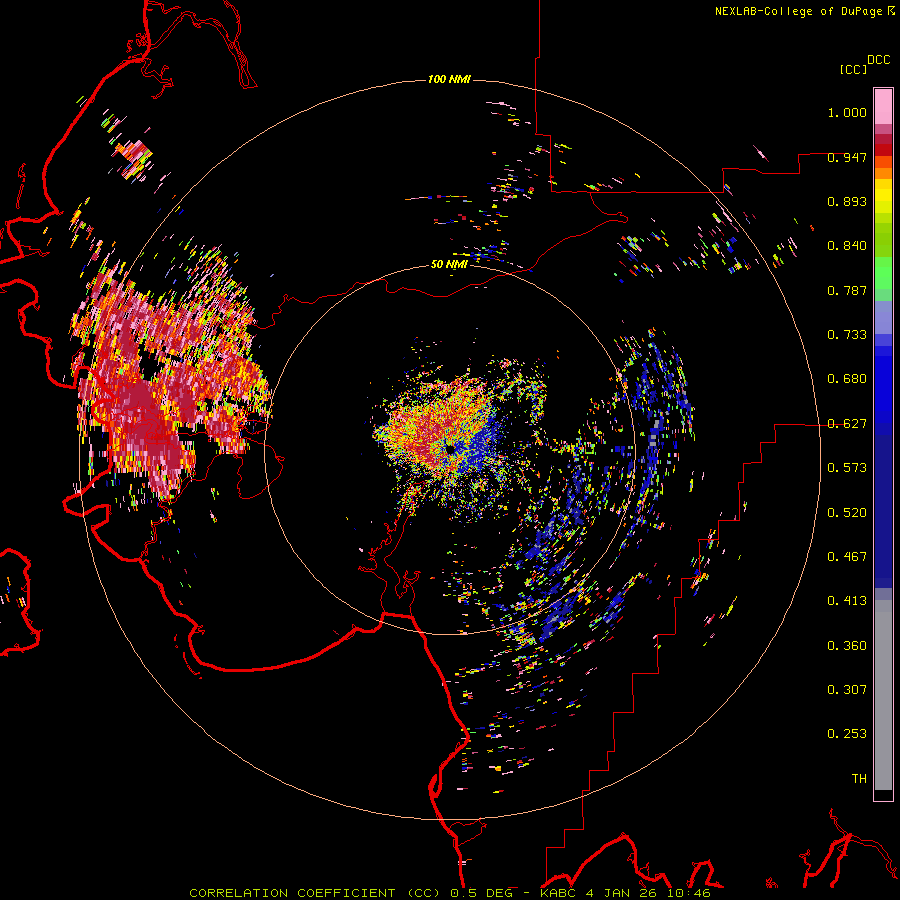Click the 0.787 legend value
This screenshot has width=900, height=900.
847,290
